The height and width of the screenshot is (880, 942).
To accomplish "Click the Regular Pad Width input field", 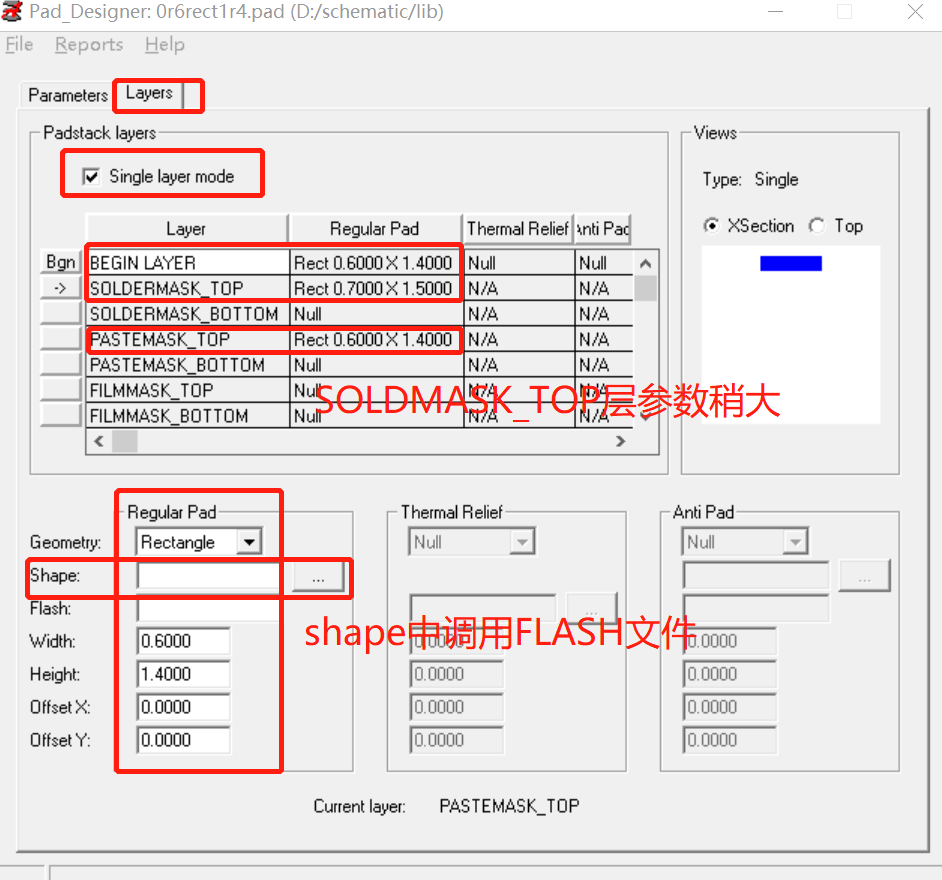I will (183, 641).
